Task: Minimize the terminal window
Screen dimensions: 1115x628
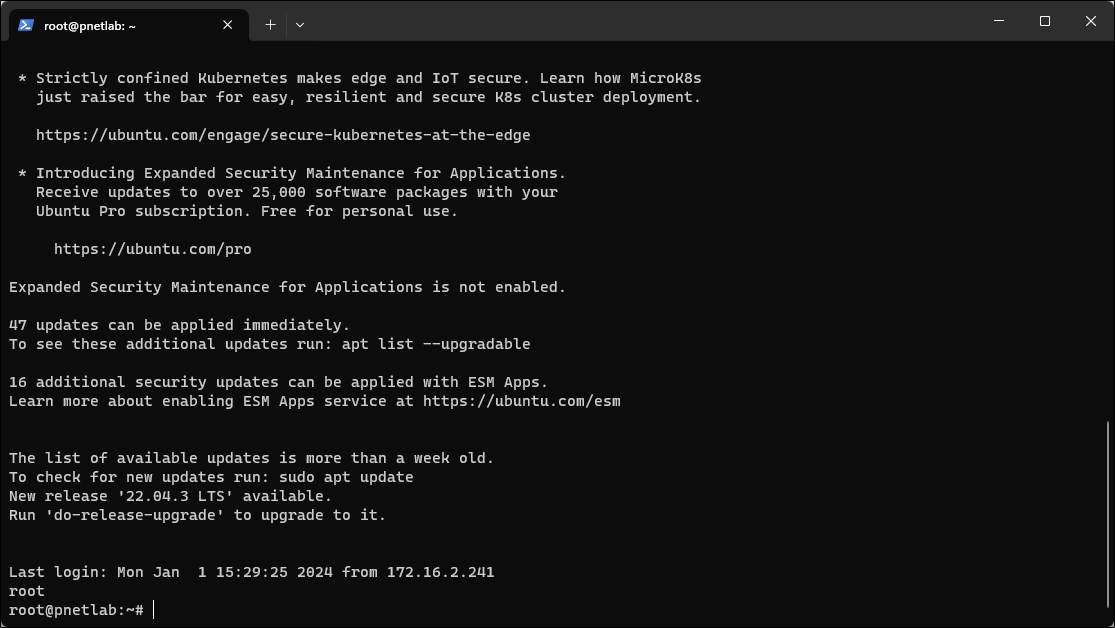Action: coord(999,21)
